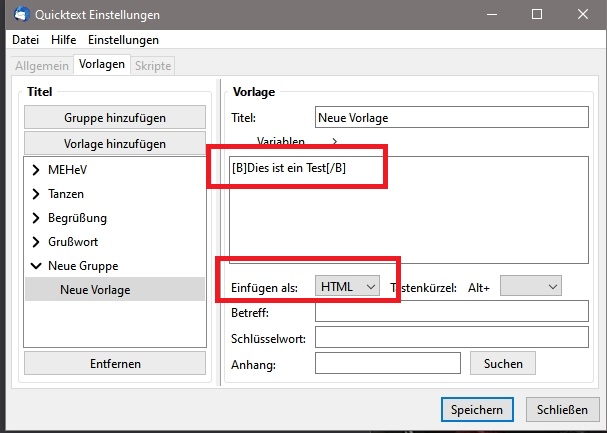Image resolution: width=607 pixels, height=433 pixels.
Task: Open the Einfügen als HTML dropdown
Action: tap(347, 286)
